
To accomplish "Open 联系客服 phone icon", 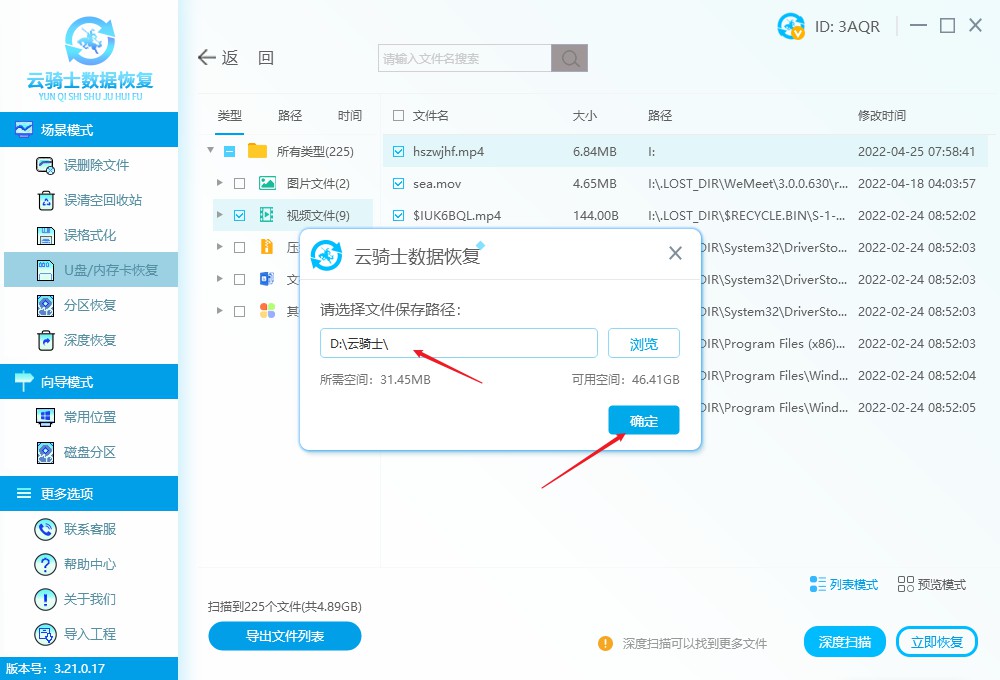I will tap(45, 529).
